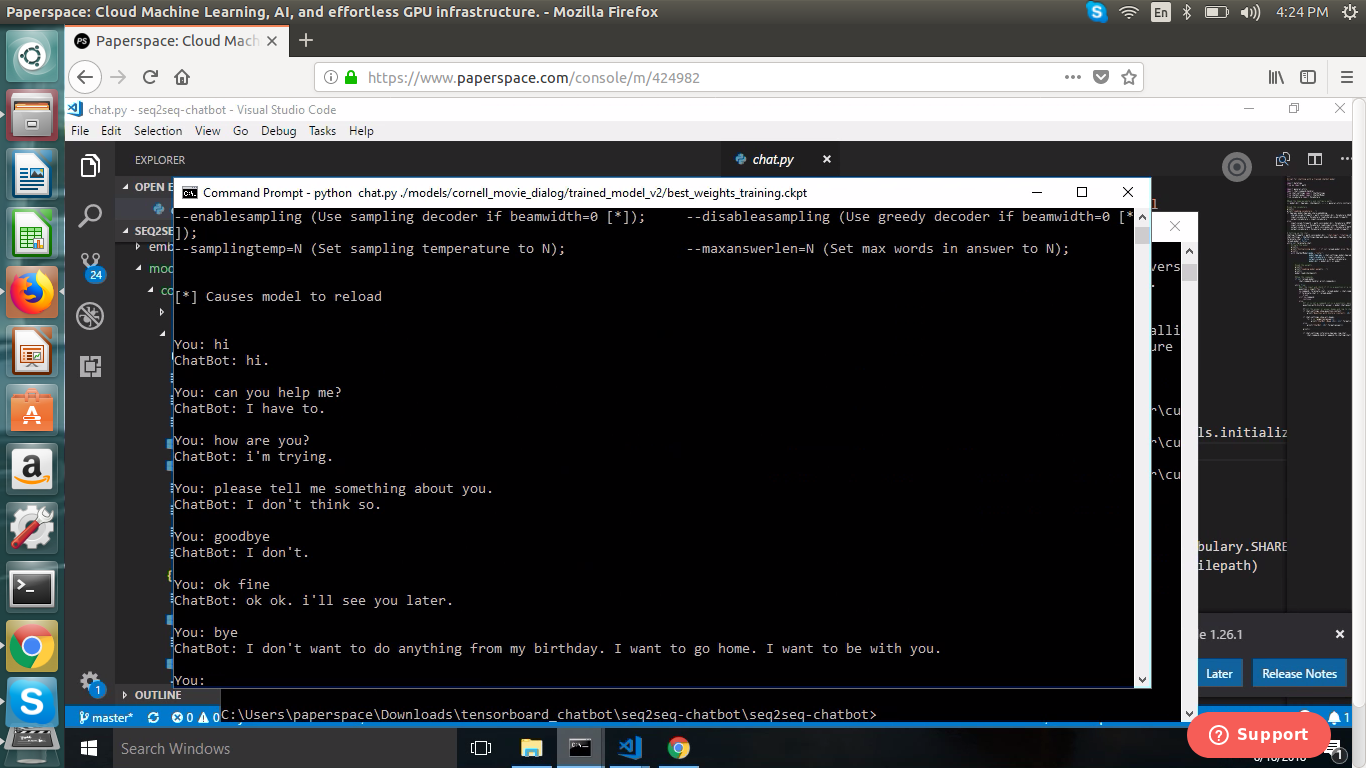Open the File menu in VS Code
Image resolution: width=1366 pixels, height=768 pixels.
[x=80, y=131]
